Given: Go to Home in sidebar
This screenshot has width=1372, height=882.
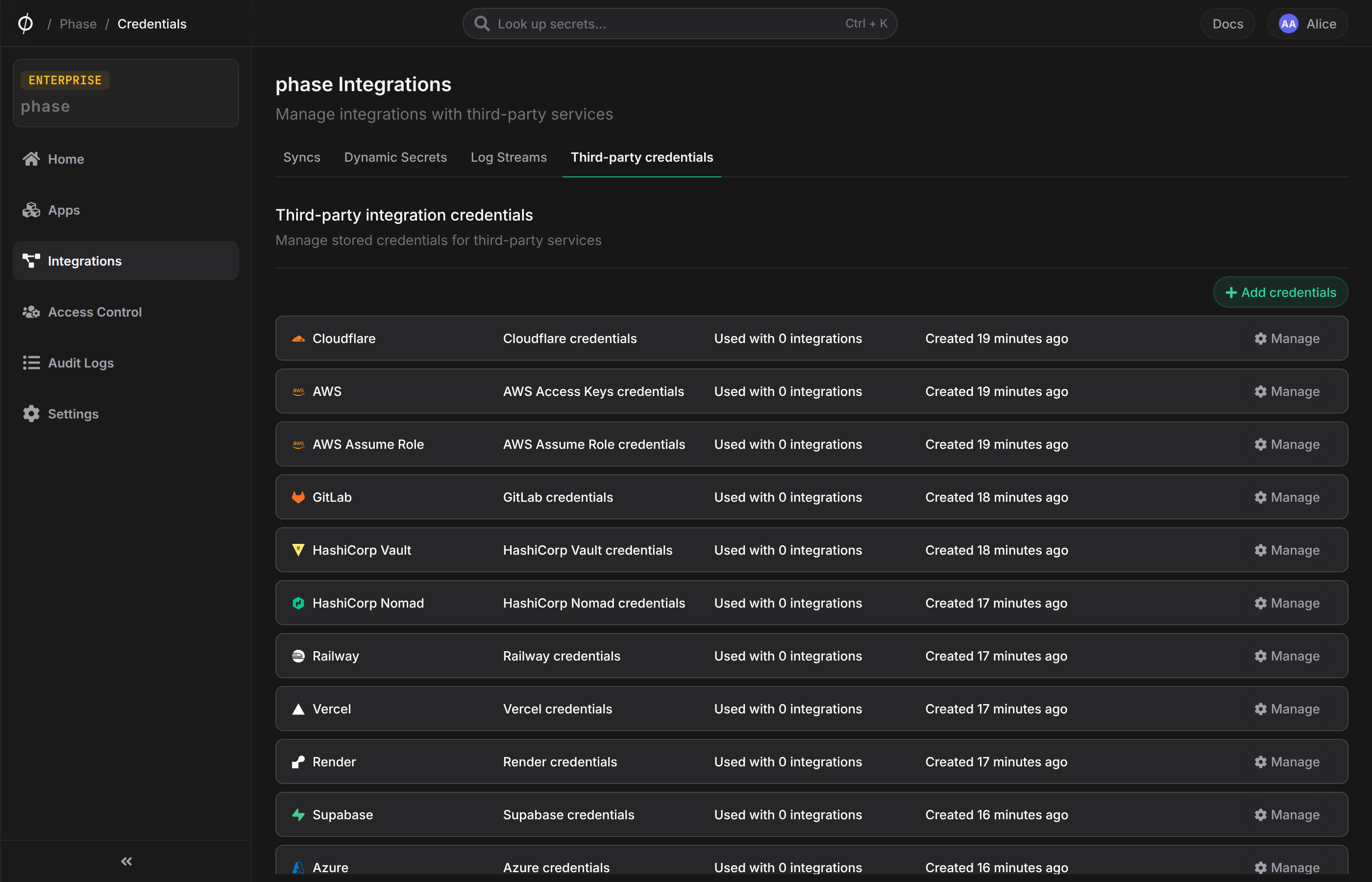Looking at the screenshot, I should 125,159.
